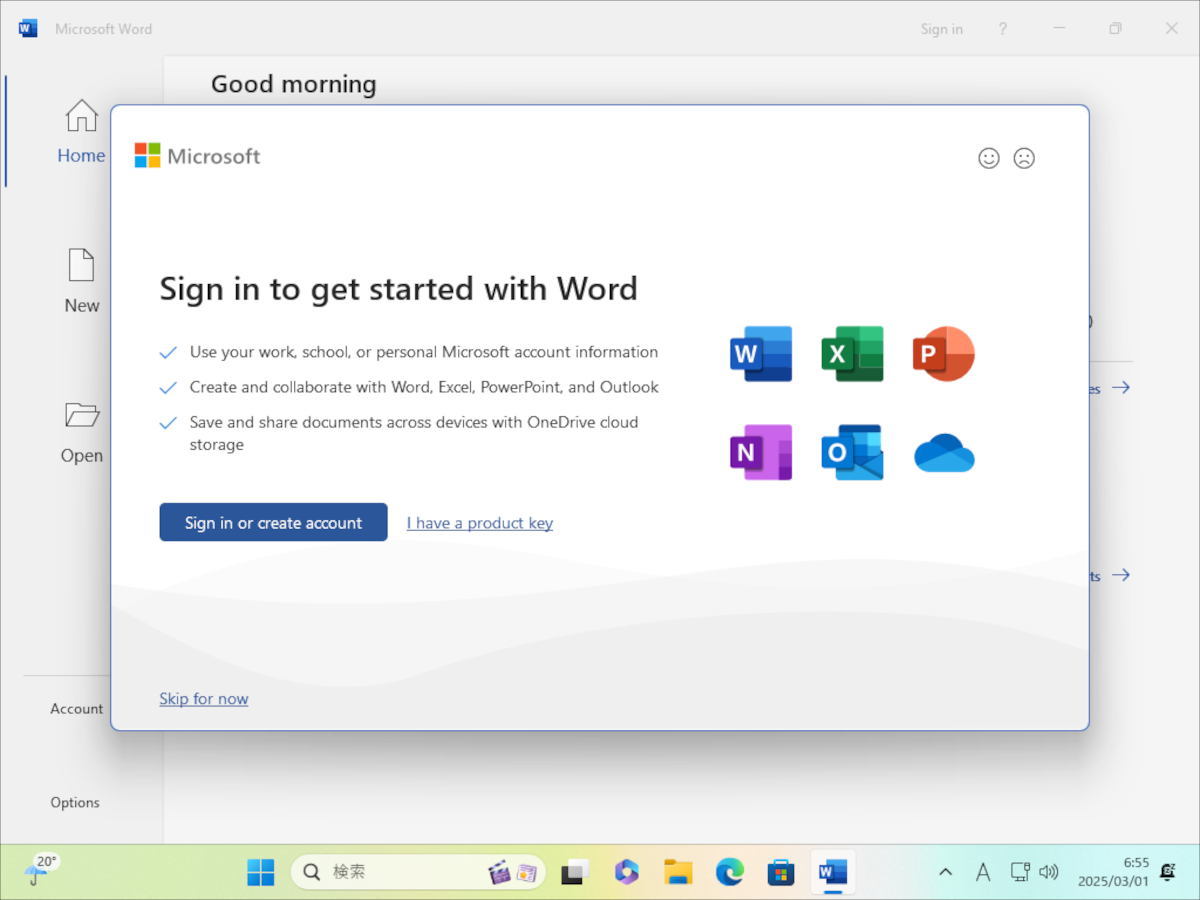The height and width of the screenshot is (900, 1200).
Task: Click the Word app icon in dialog
Action: tap(761, 353)
